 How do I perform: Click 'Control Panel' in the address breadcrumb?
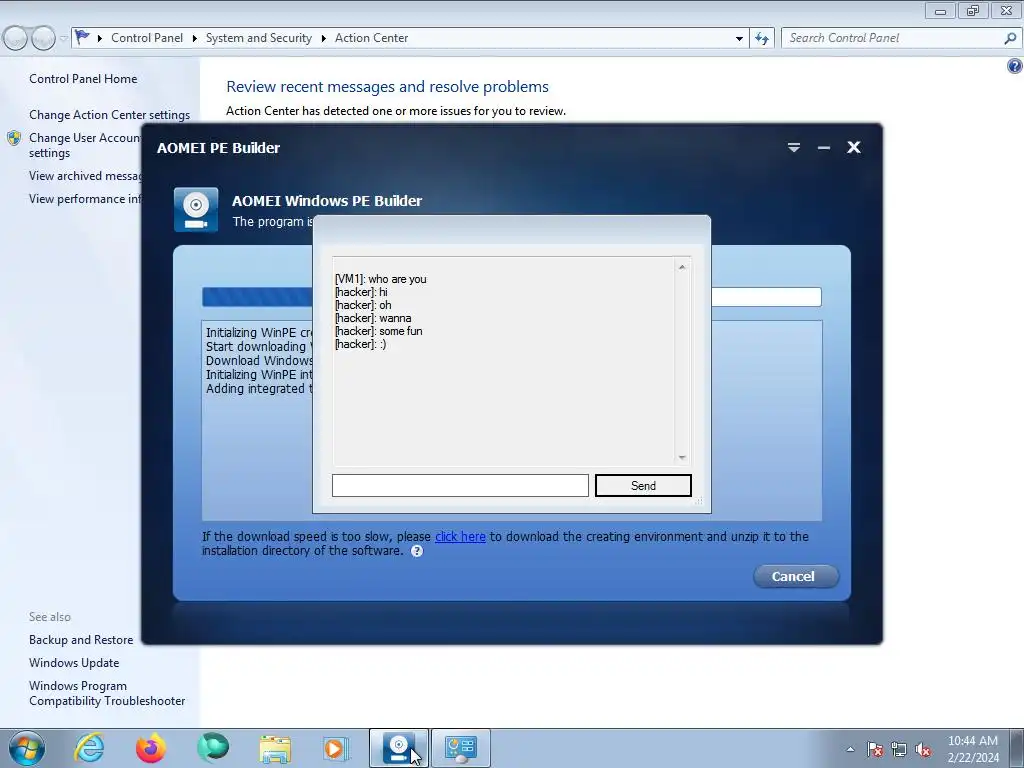147,38
